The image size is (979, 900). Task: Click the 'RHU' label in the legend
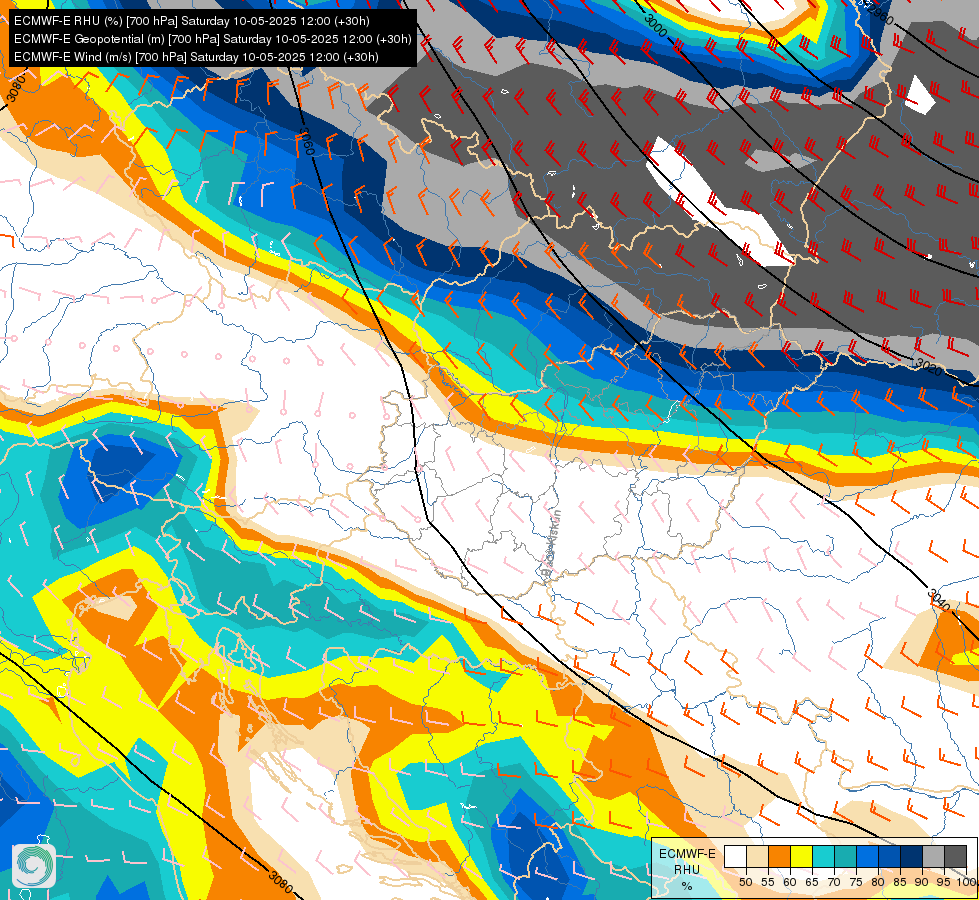pyautogui.click(x=687, y=869)
